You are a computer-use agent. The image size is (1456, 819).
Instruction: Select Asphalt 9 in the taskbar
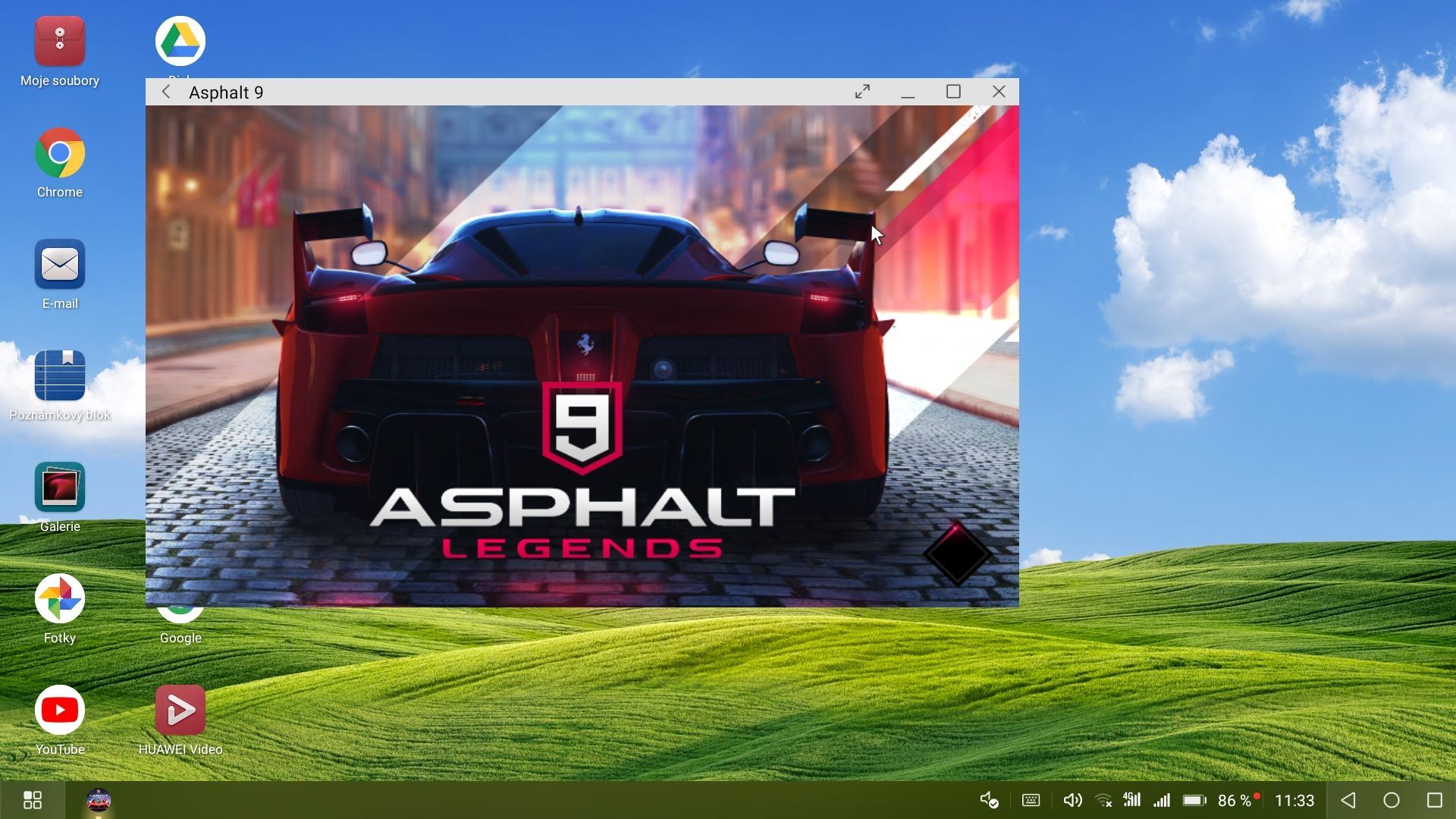point(99,800)
